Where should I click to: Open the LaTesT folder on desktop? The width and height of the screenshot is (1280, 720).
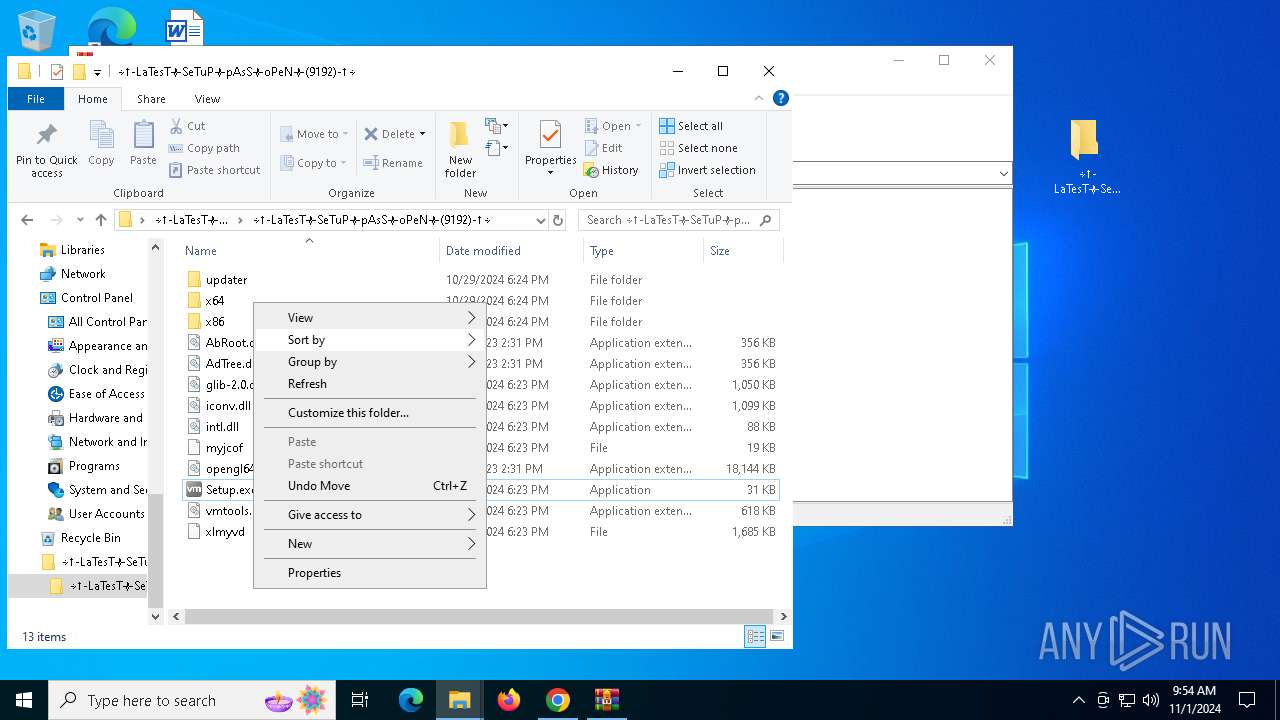pyautogui.click(x=1086, y=156)
